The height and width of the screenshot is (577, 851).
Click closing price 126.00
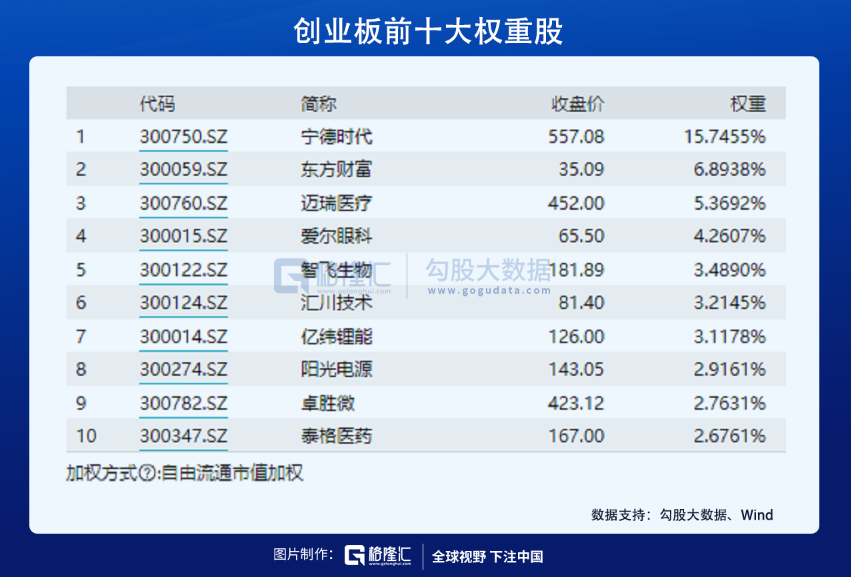coord(576,337)
